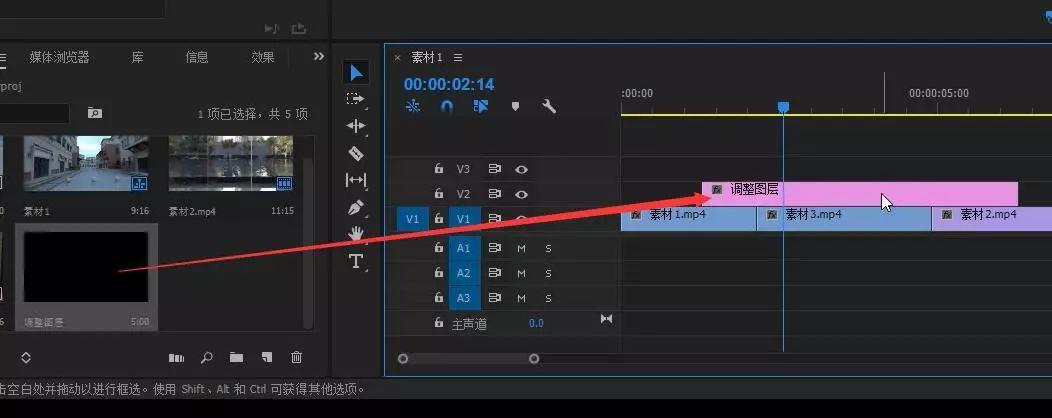Solo audio track A2

coord(548,274)
